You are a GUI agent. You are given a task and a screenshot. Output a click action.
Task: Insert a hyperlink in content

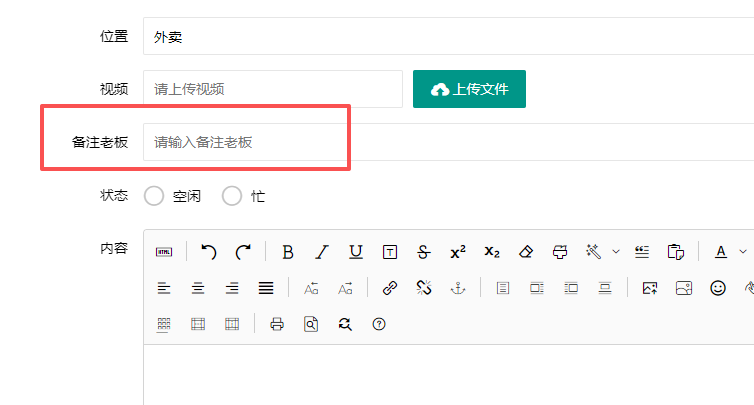point(390,288)
